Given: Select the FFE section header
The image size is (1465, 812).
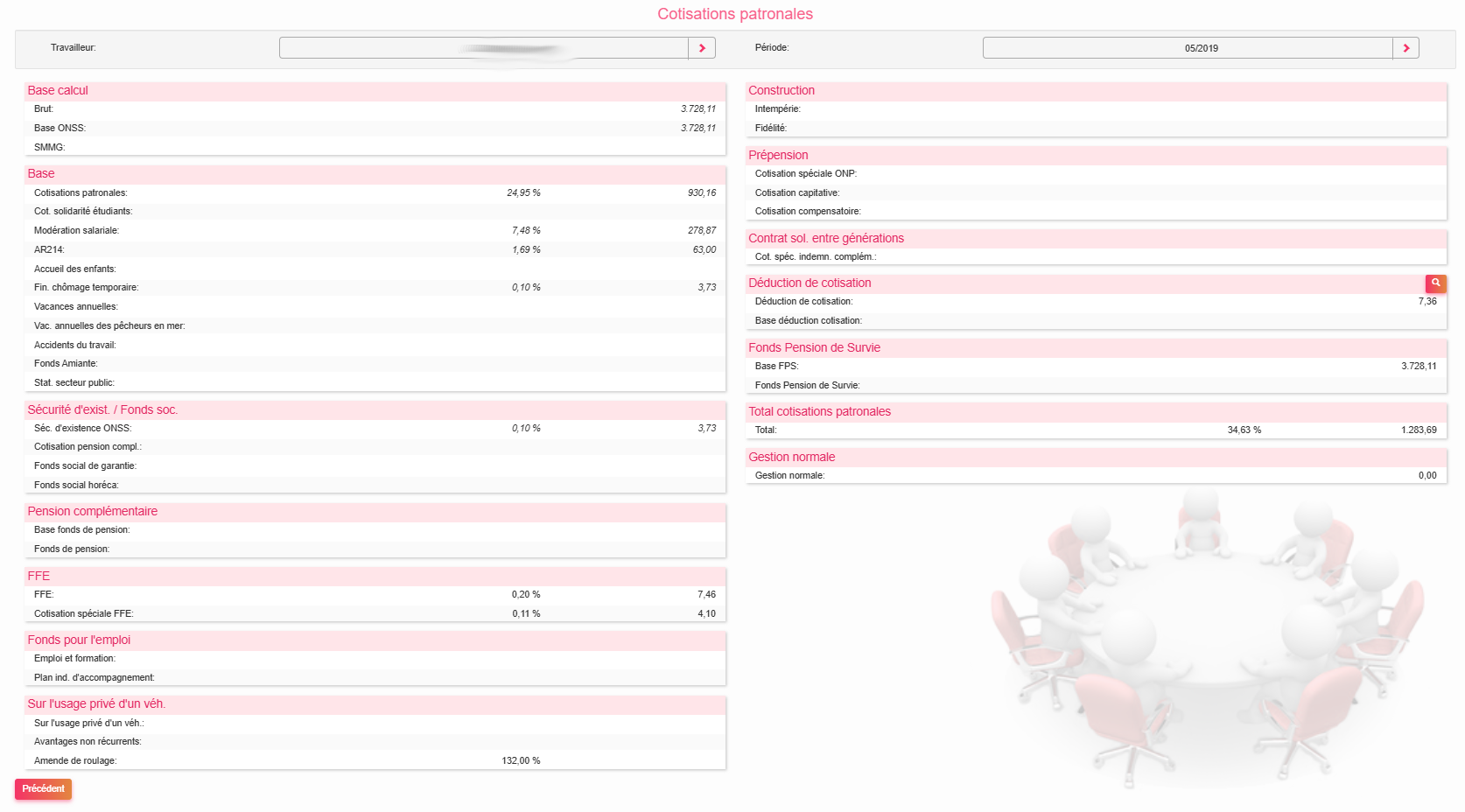Looking at the screenshot, I should pyautogui.click(x=39, y=576).
